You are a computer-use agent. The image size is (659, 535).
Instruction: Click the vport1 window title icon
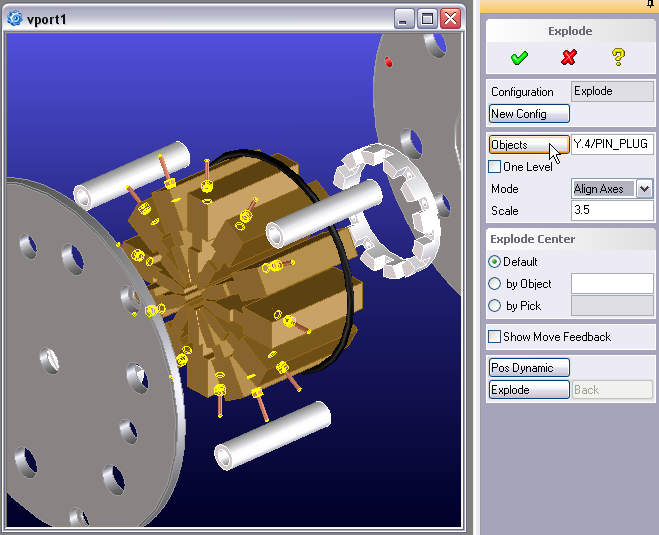pyautogui.click(x=14, y=19)
